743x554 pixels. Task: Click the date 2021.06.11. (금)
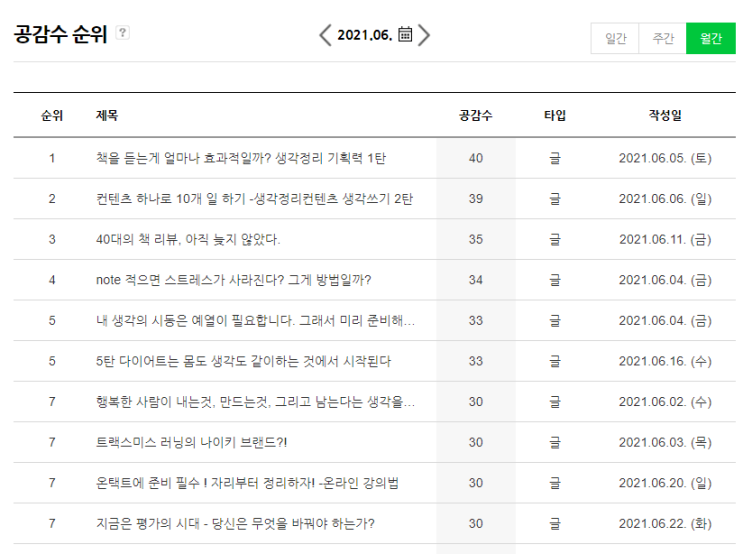tap(665, 239)
